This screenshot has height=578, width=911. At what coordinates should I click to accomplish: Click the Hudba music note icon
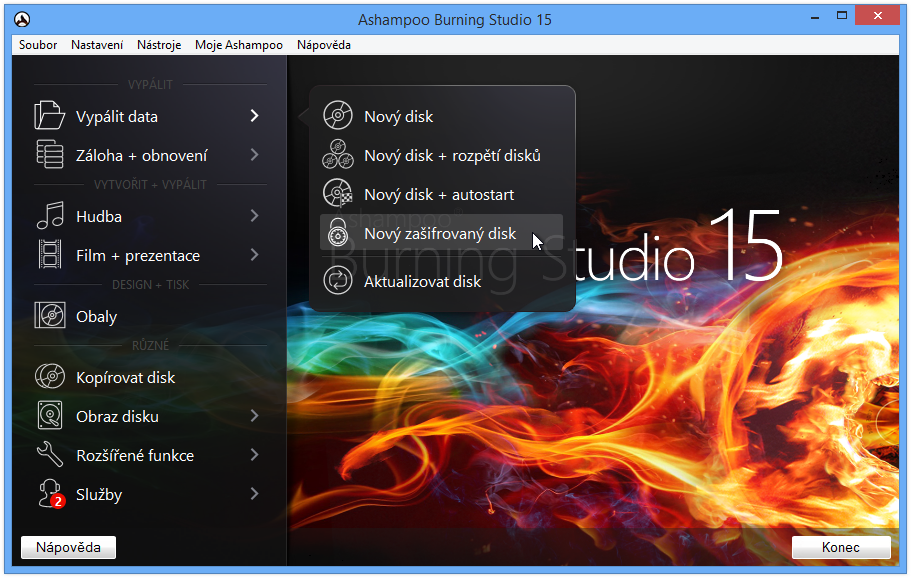50,216
